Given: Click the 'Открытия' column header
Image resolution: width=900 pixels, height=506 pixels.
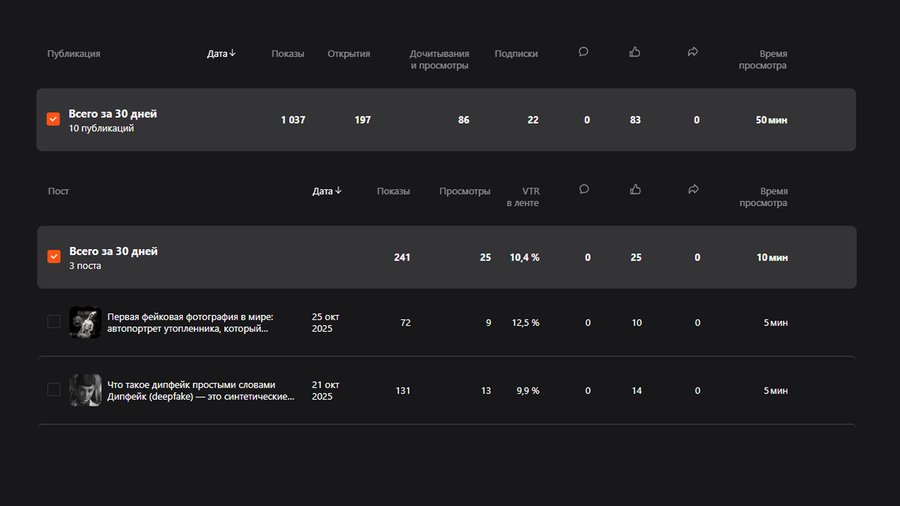Looking at the screenshot, I should click(x=349, y=54).
